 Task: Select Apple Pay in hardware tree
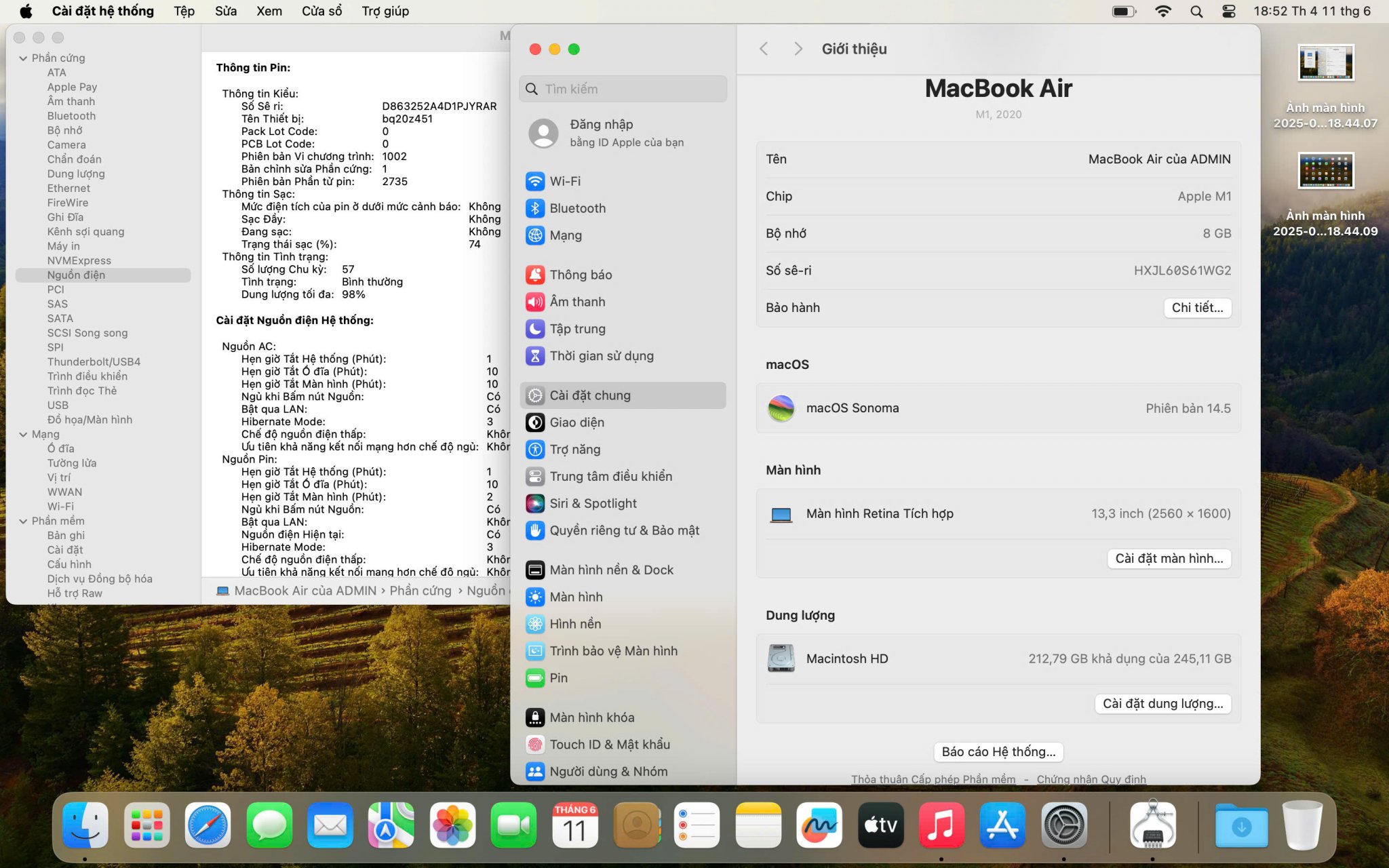tap(72, 87)
